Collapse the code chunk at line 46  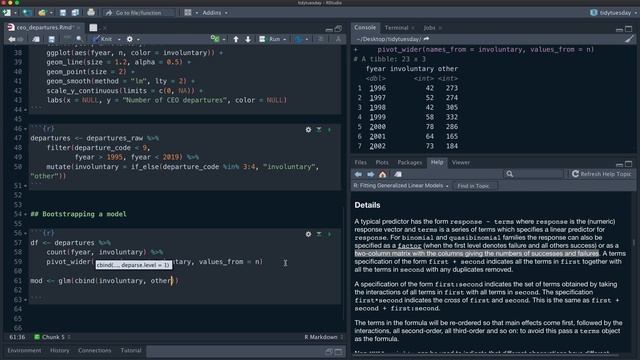tap(26, 129)
